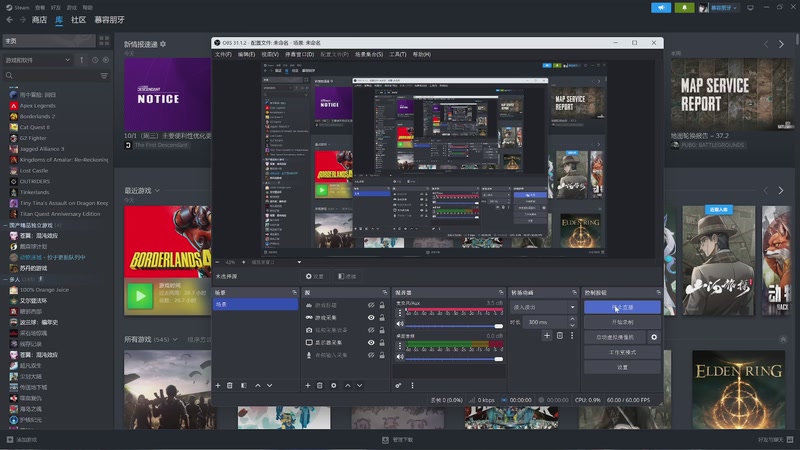Add a transition with plus icon

[x=547, y=336]
